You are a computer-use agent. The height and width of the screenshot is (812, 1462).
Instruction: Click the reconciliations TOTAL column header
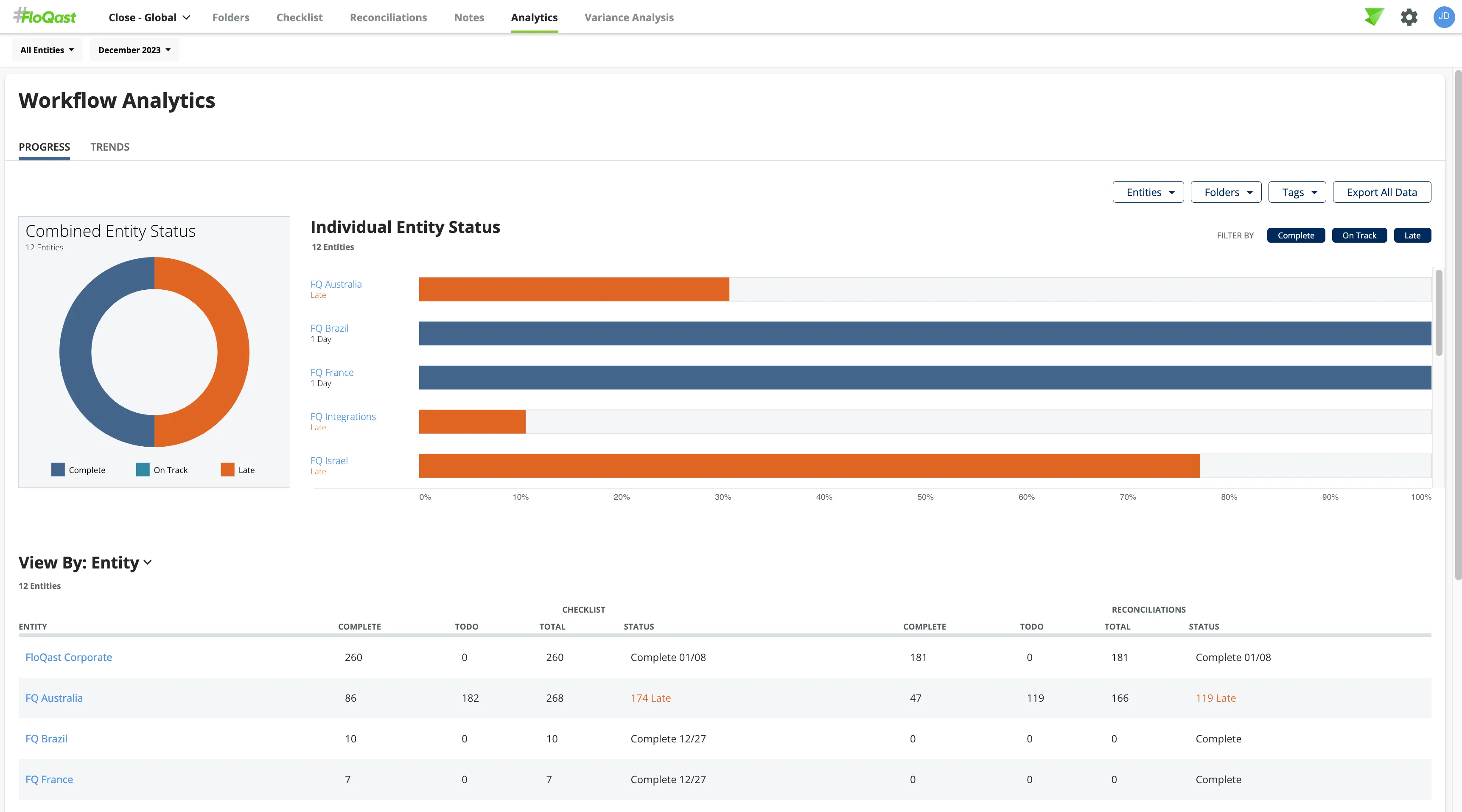[x=1118, y=627]
